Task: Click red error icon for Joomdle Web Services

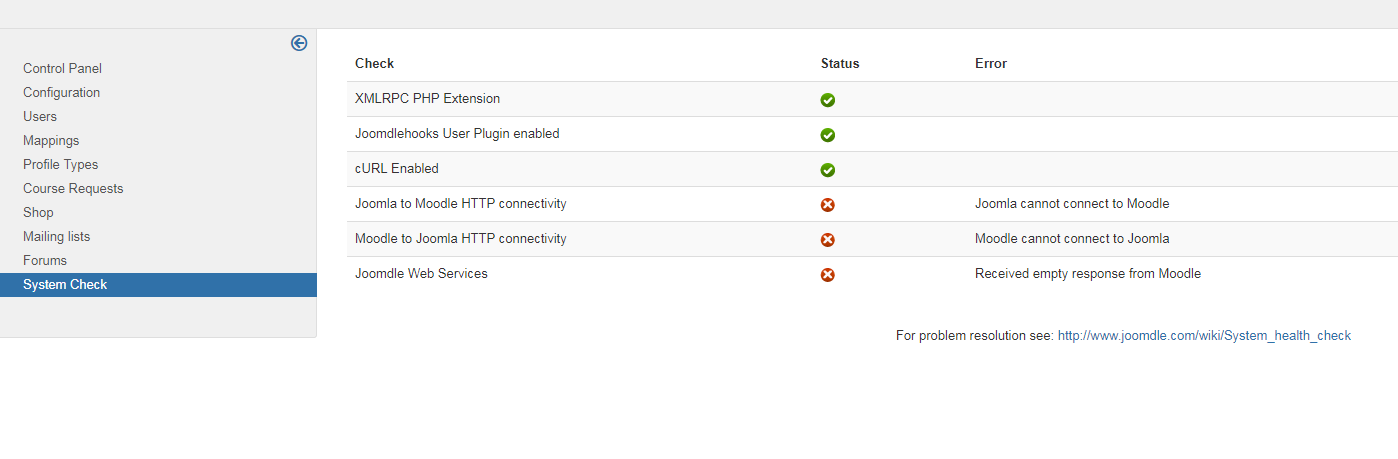Action: 828,275
